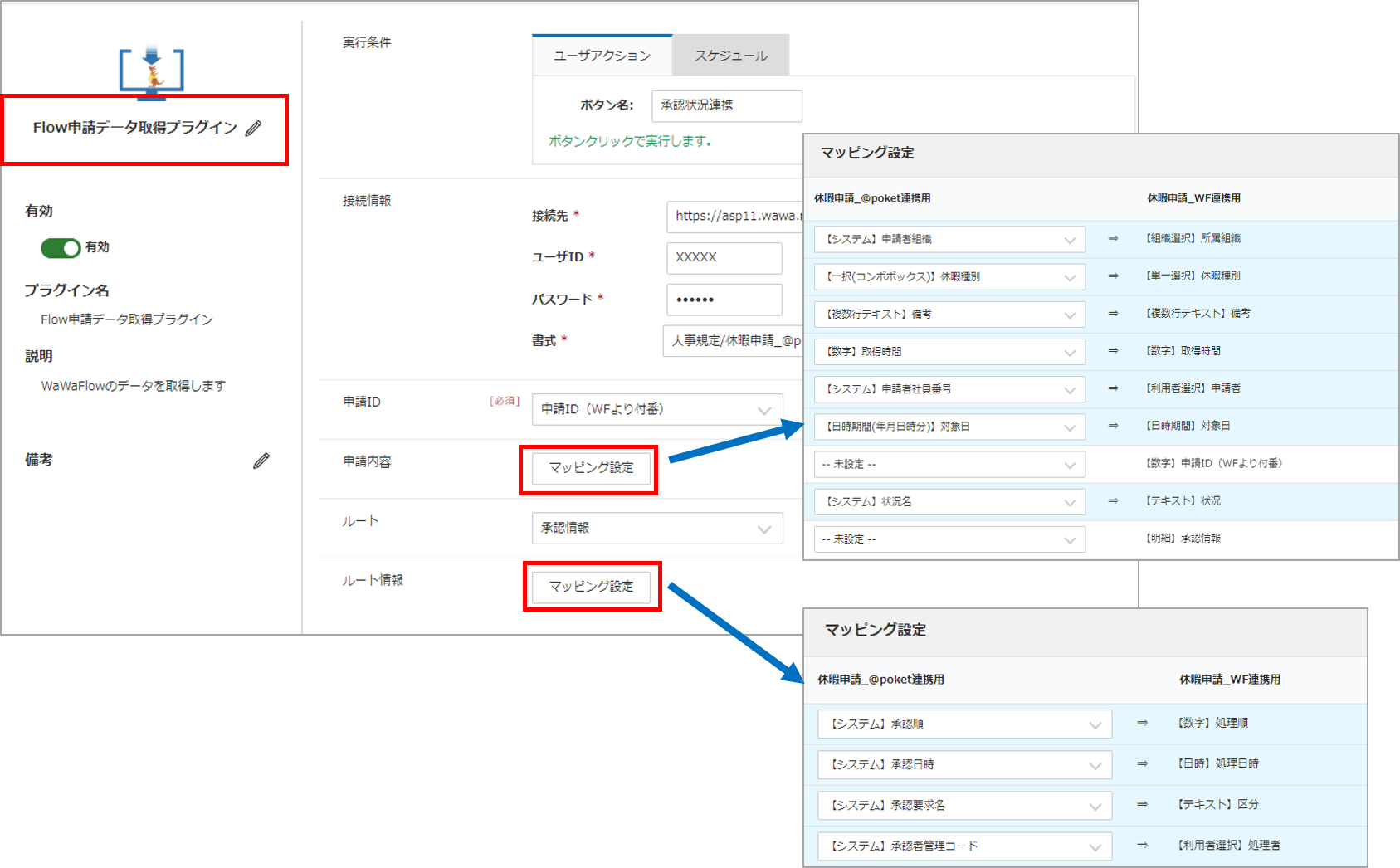Open 申請者組織 mapping dropdown
This screenshot has width=1400, height=868.
[x=949, y=239]
